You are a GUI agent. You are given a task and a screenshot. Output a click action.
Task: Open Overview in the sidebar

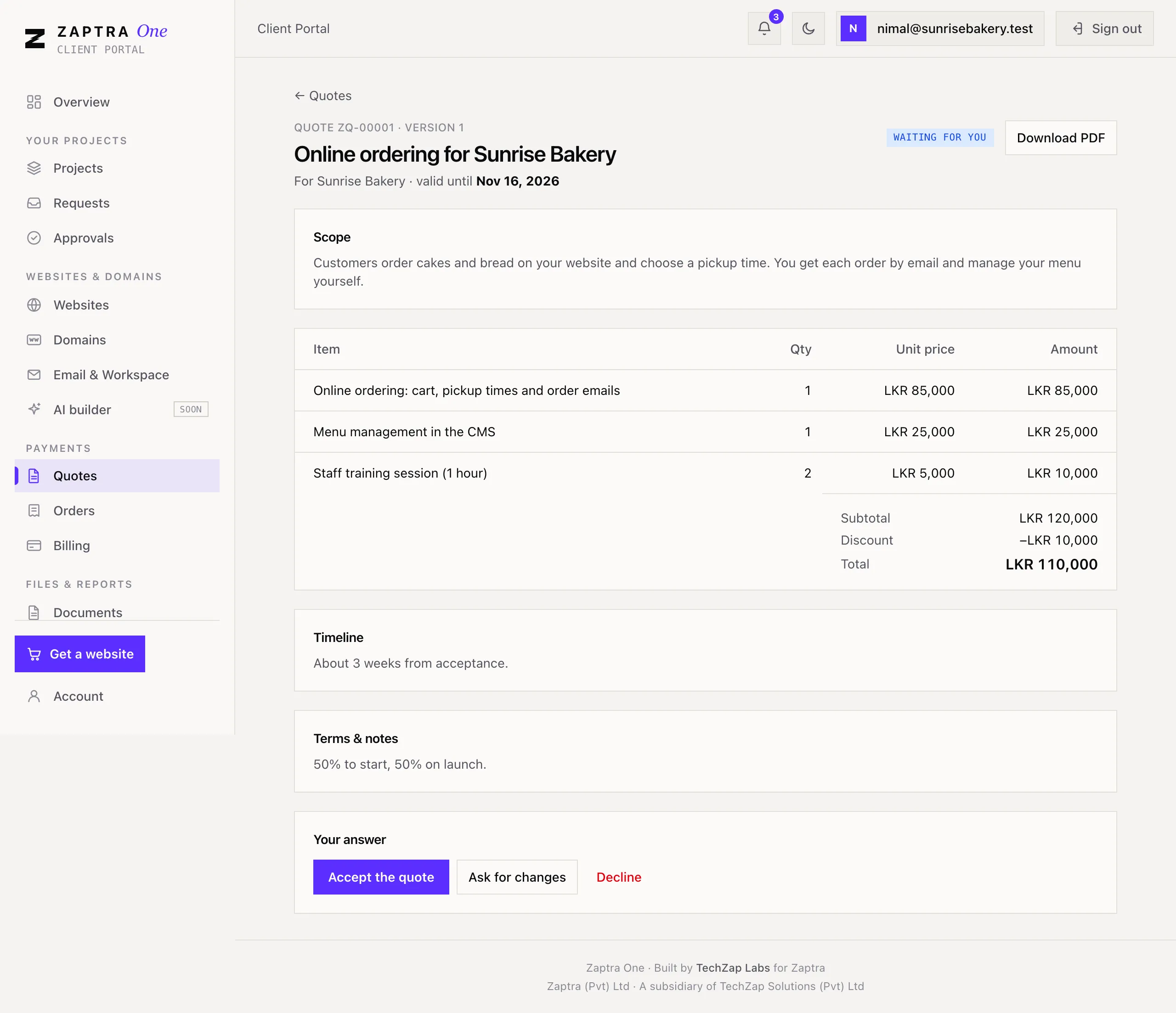117,102
